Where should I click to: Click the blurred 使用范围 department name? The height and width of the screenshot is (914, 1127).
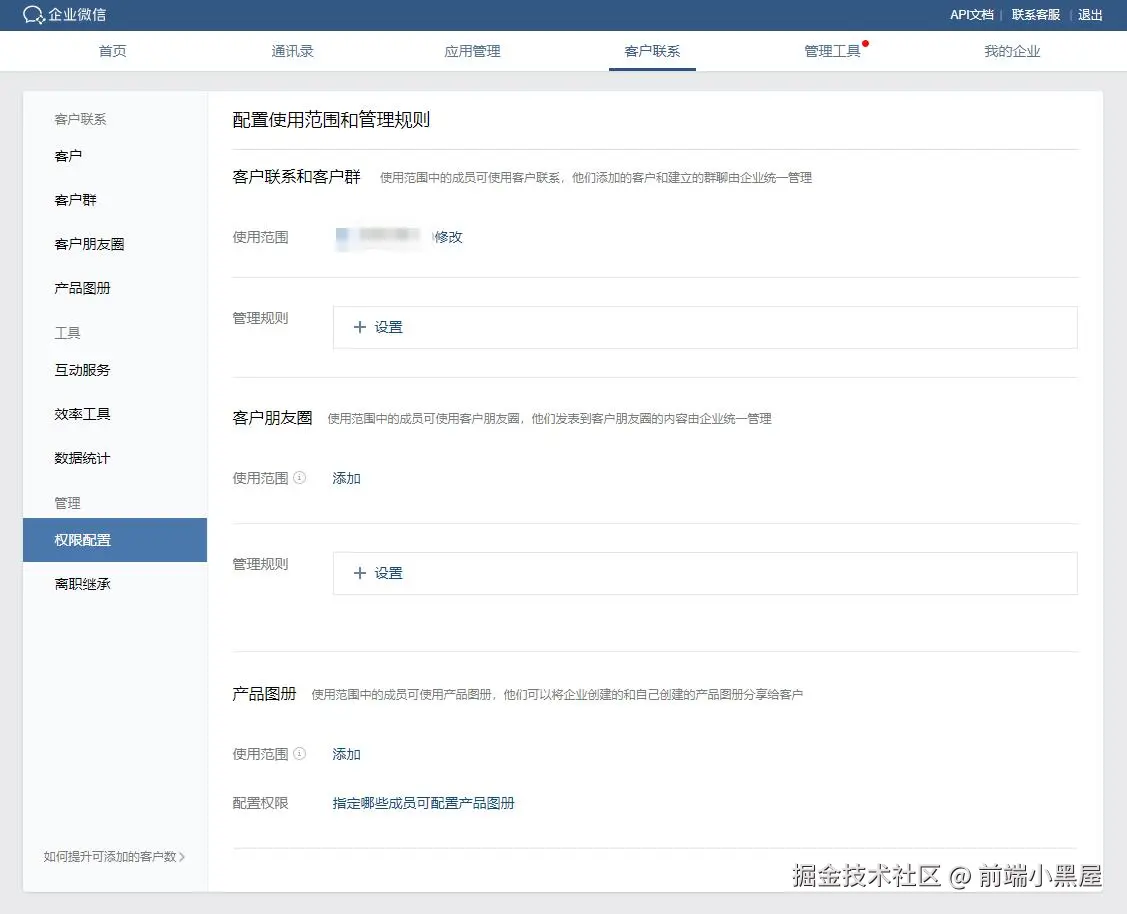coord(378,236)
